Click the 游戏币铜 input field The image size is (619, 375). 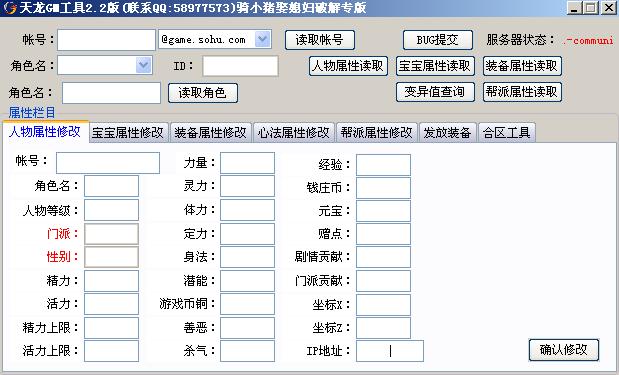248,304
